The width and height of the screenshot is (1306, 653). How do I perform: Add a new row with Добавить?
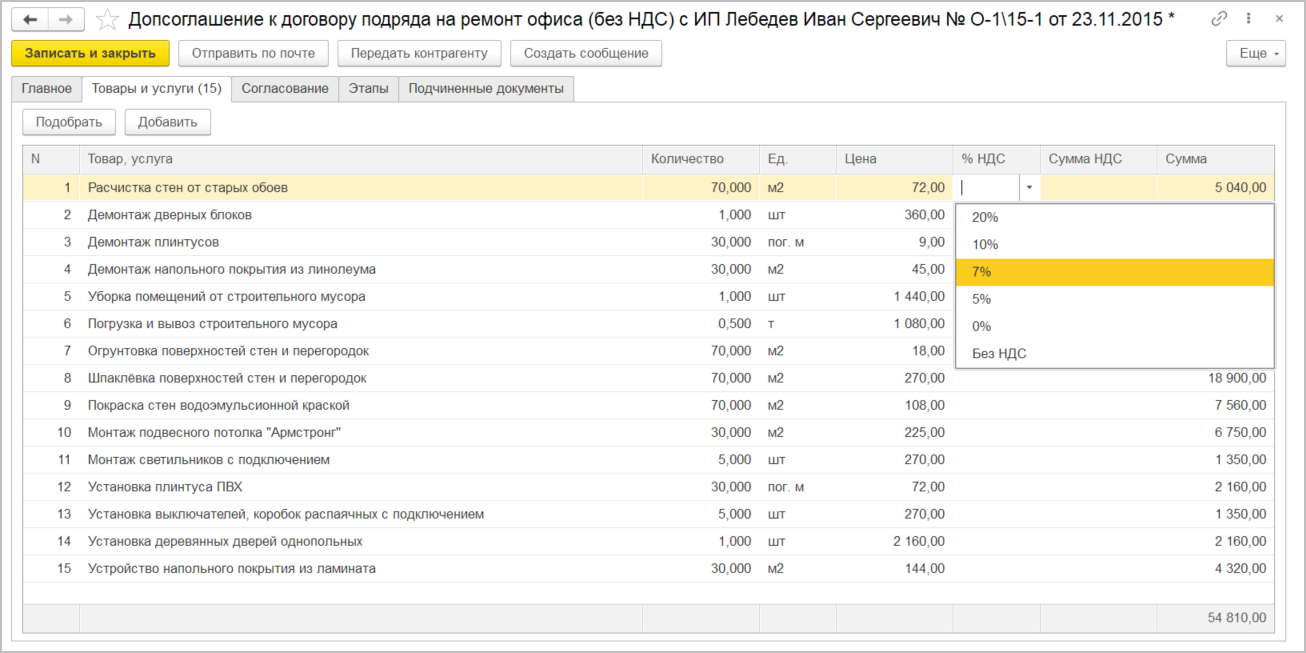[167, 123]
